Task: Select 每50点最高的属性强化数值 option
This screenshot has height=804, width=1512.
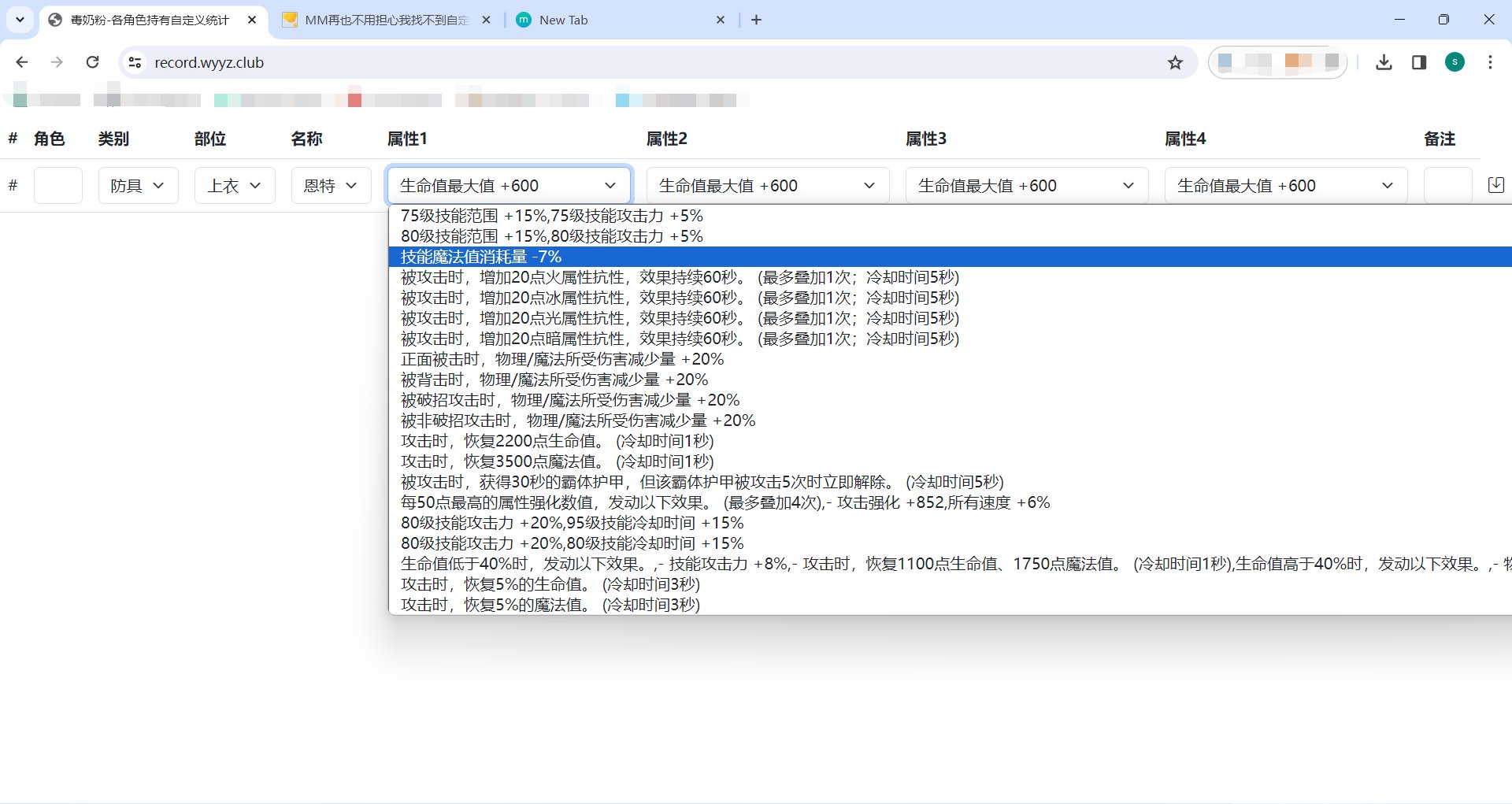Action: (x=951, y=502)
